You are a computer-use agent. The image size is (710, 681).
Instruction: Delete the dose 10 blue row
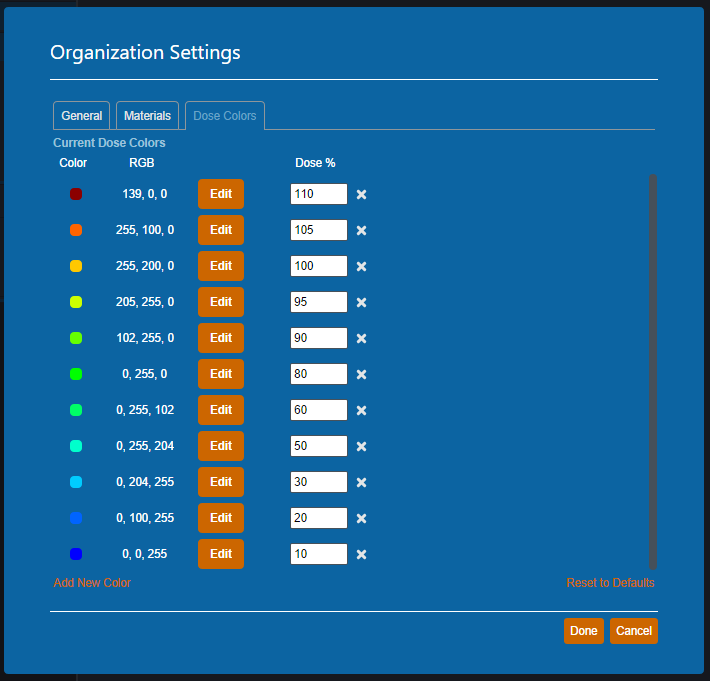[x=361, y=554]
